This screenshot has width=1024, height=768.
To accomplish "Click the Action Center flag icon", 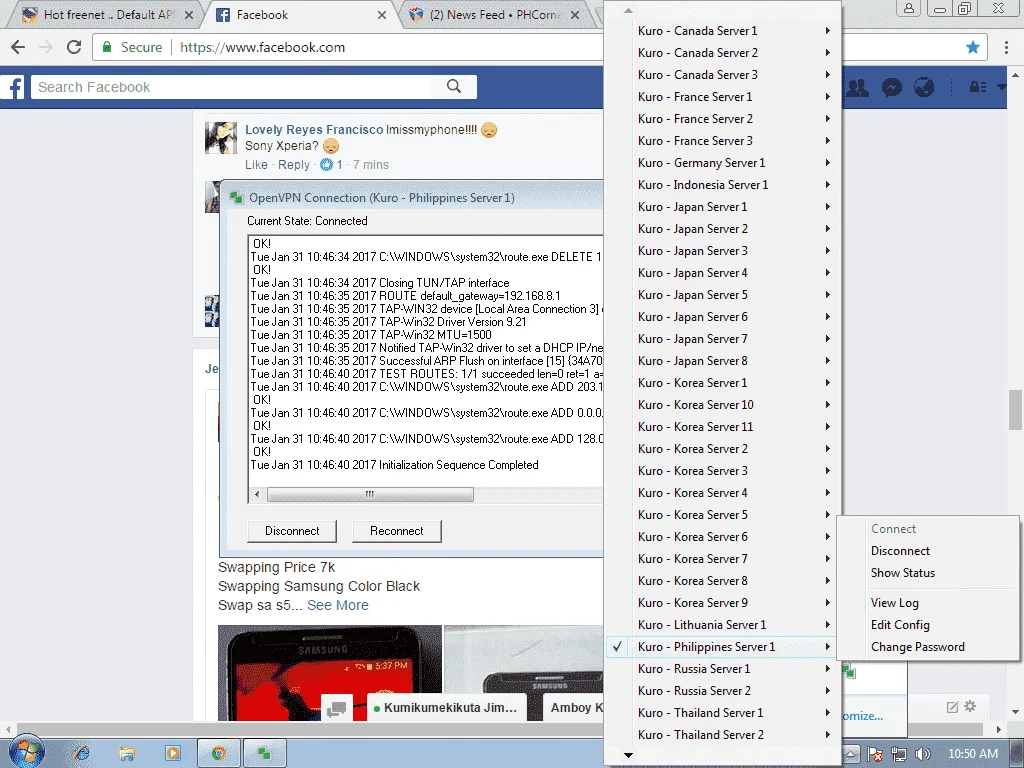I will click(x=875, y=754).
